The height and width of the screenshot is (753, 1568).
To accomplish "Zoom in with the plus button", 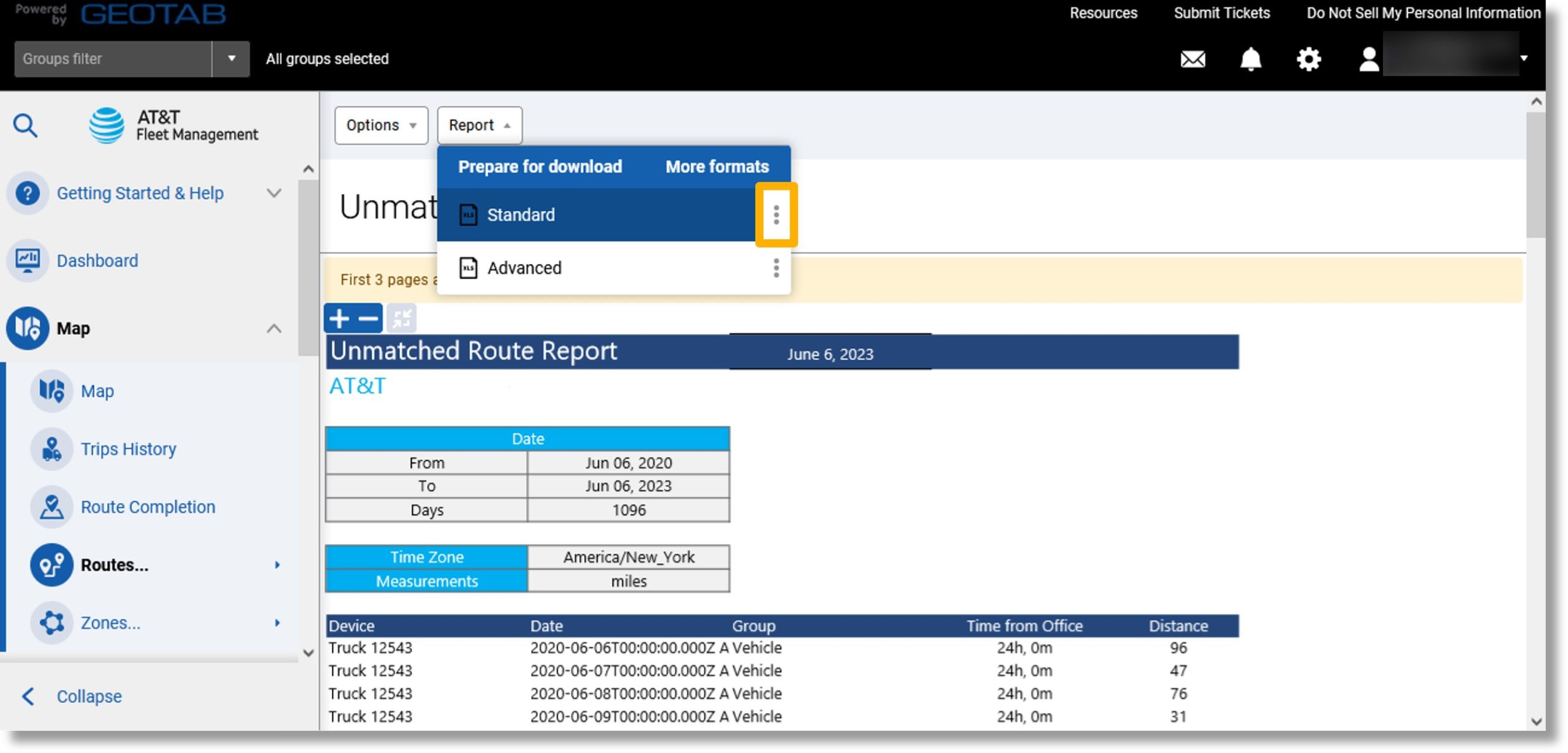I will tap(339, 318).
